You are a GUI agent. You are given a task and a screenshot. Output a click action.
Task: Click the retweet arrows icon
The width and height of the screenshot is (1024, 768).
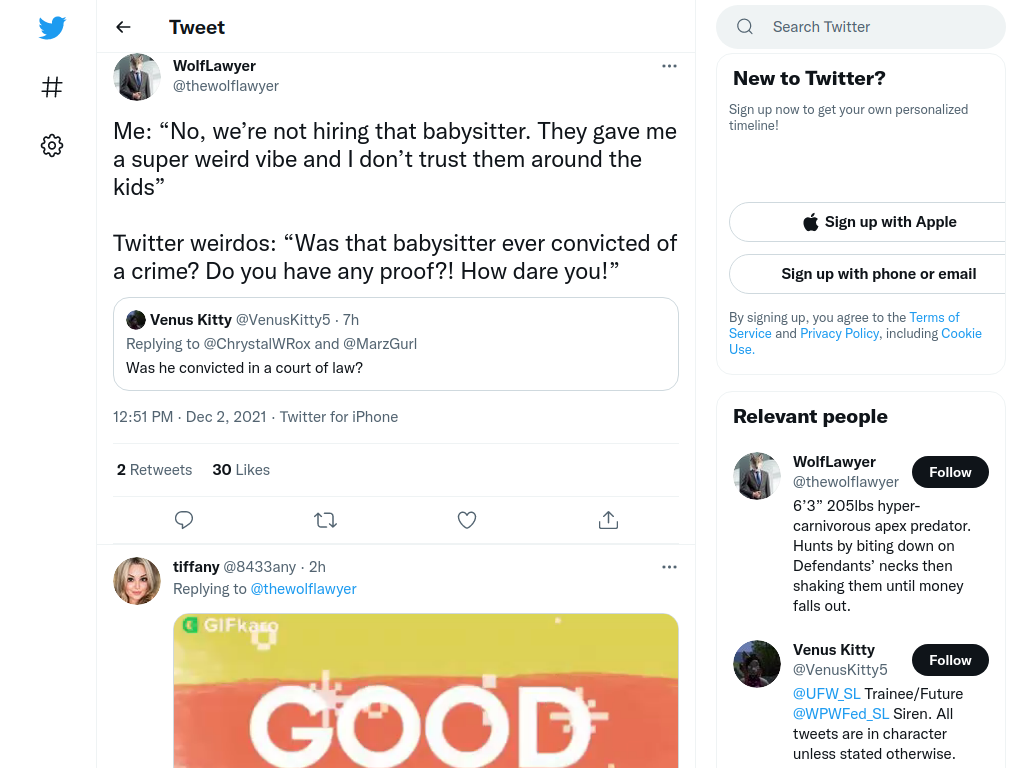(325, 520)
